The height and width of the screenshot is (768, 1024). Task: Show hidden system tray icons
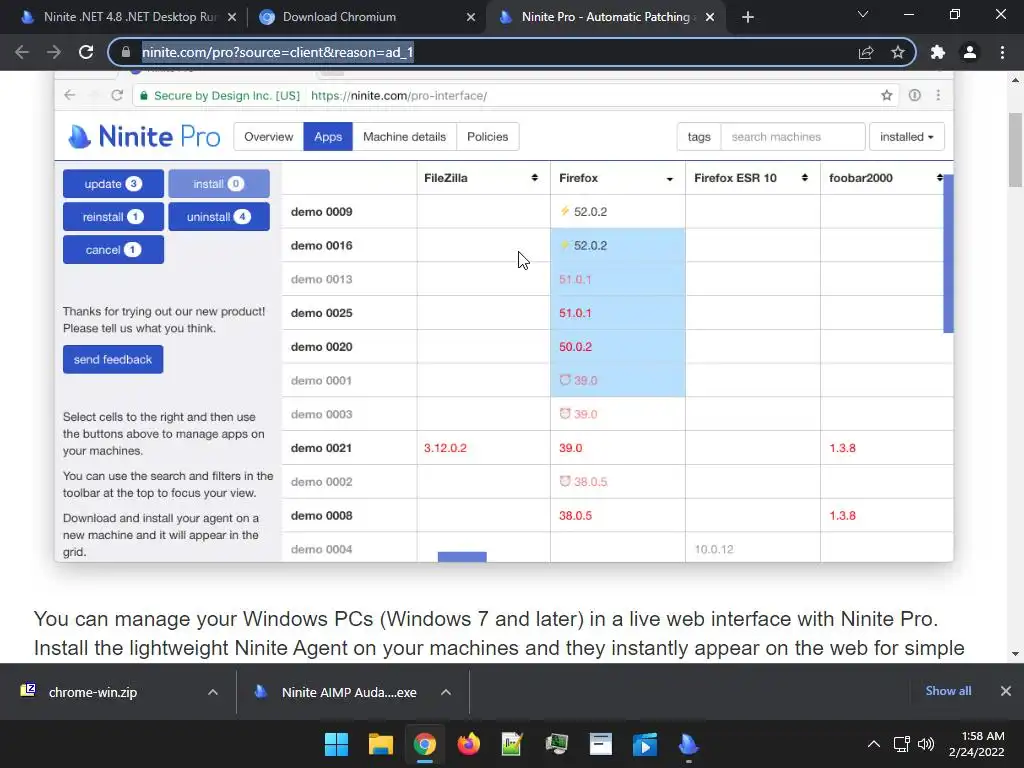tap(874, 744)
